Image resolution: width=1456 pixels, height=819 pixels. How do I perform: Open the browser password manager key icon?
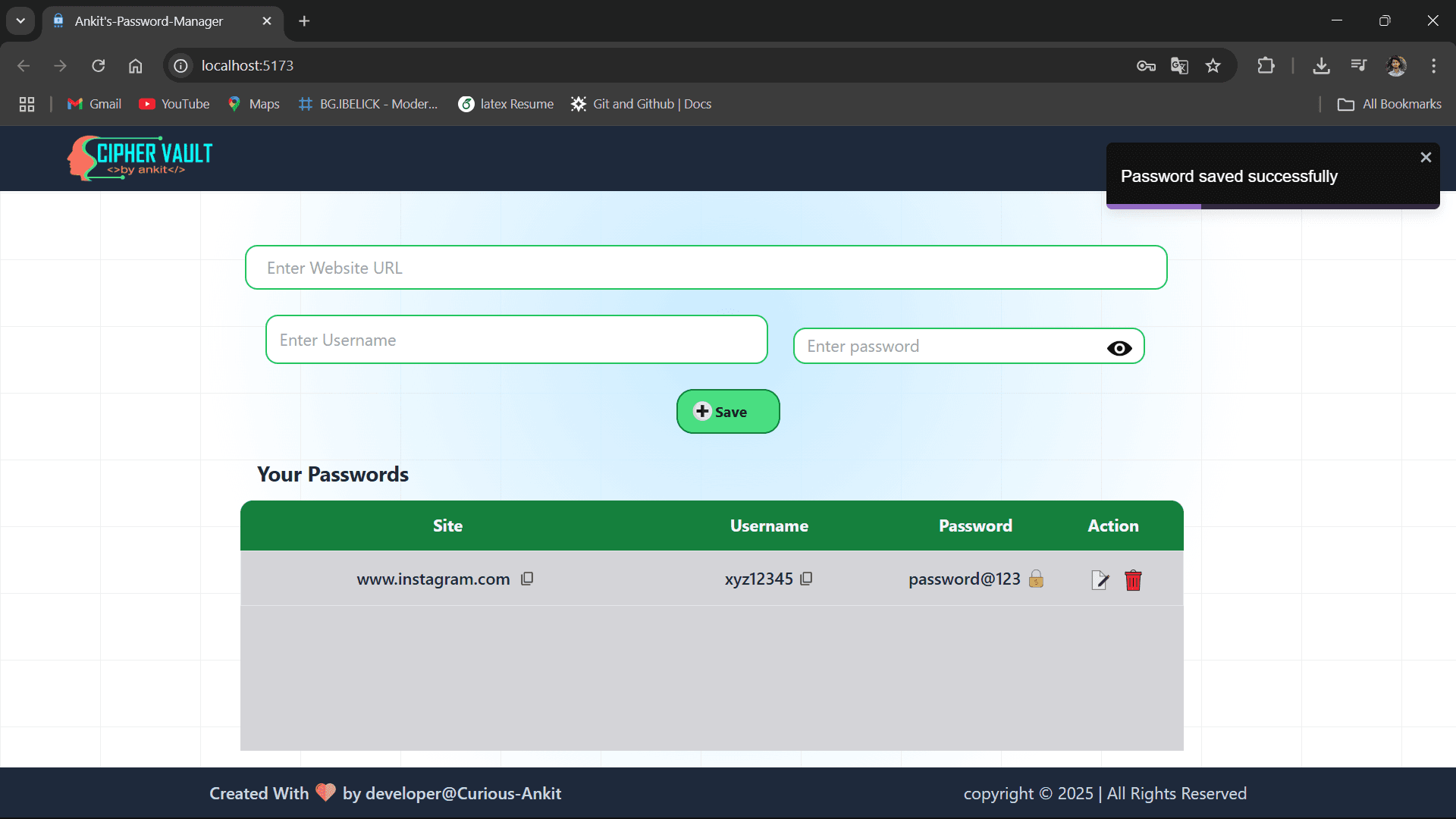(x=1146, y=66)
